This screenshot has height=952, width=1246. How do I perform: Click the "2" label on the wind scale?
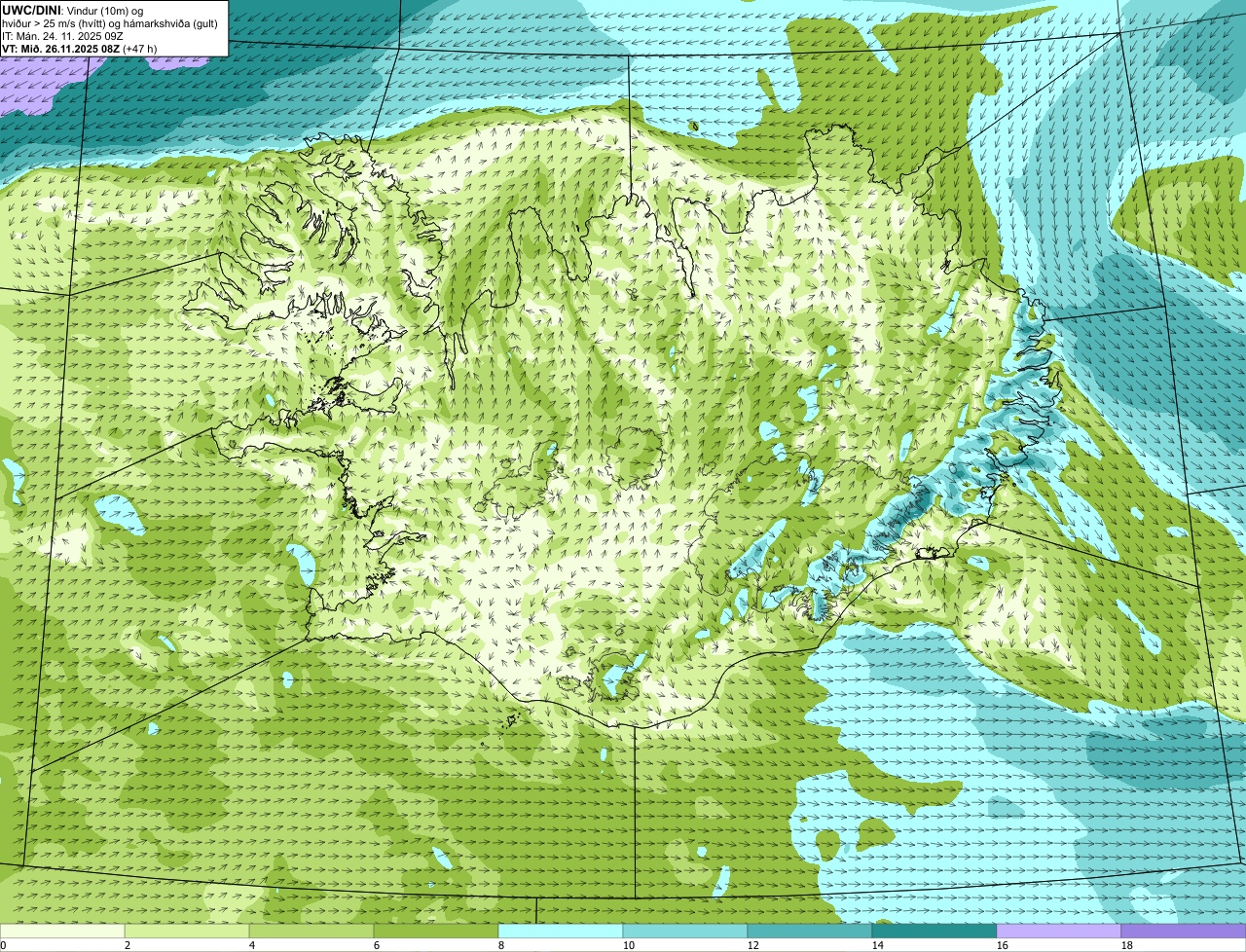coord(128,945)
